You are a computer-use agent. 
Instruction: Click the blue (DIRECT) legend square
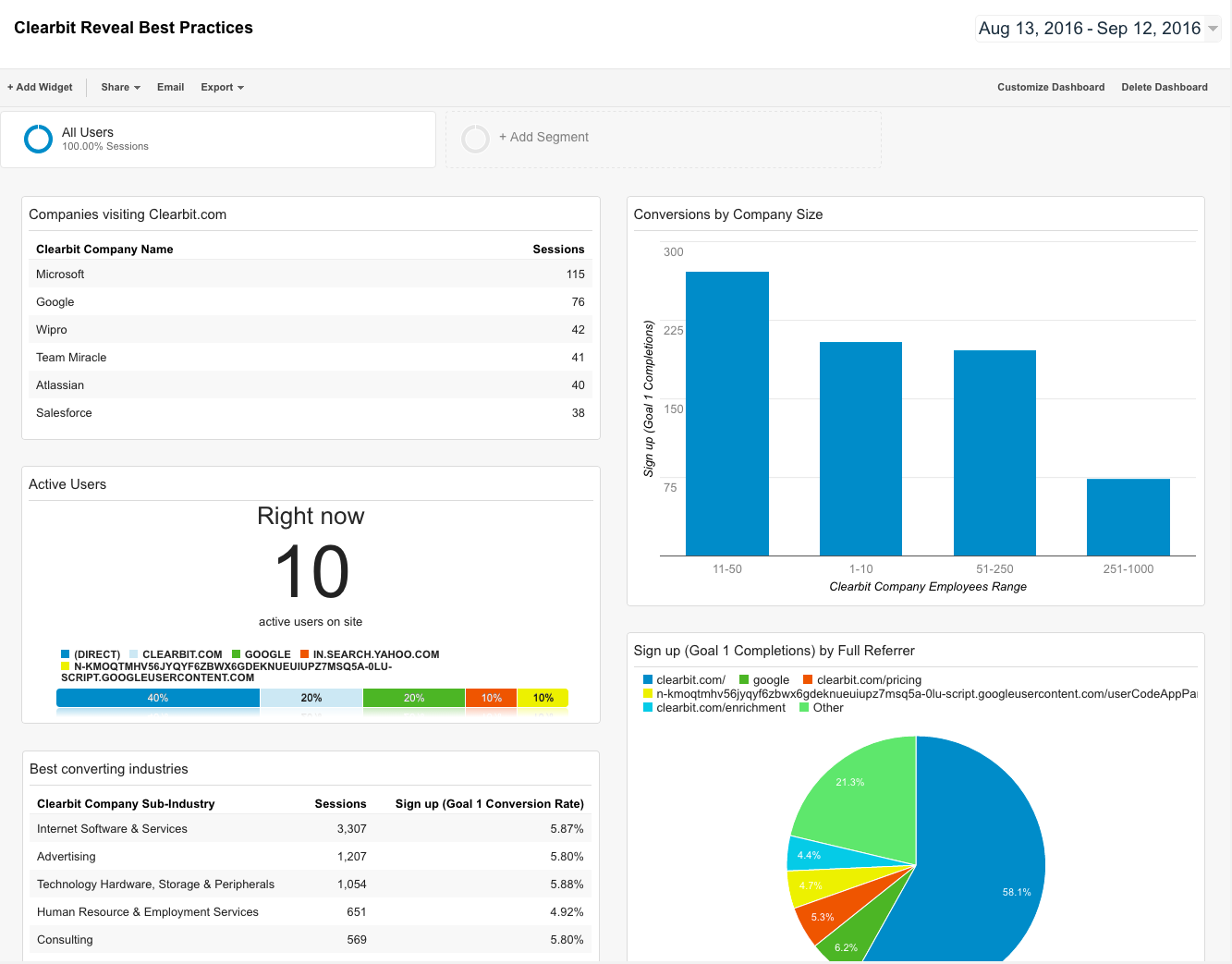[x=66, y=653]
